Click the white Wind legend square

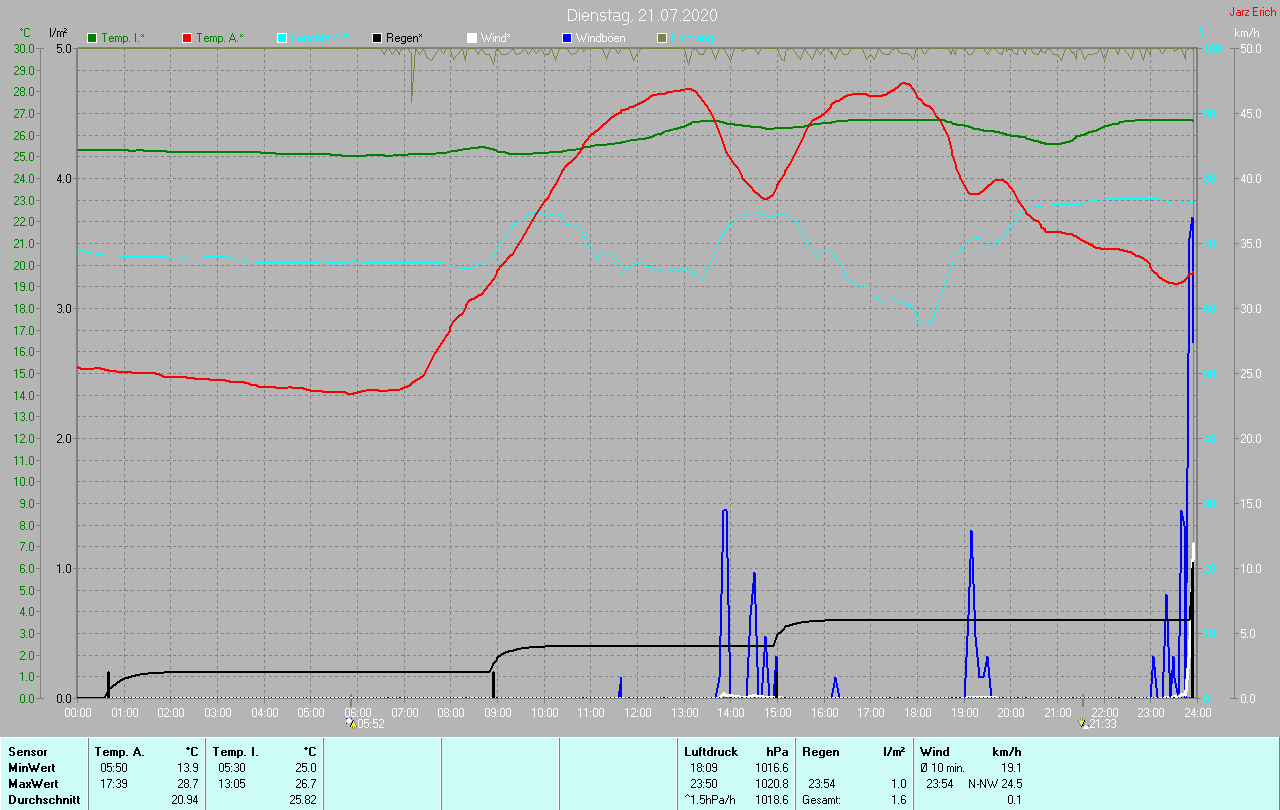(x=472, y=38)
